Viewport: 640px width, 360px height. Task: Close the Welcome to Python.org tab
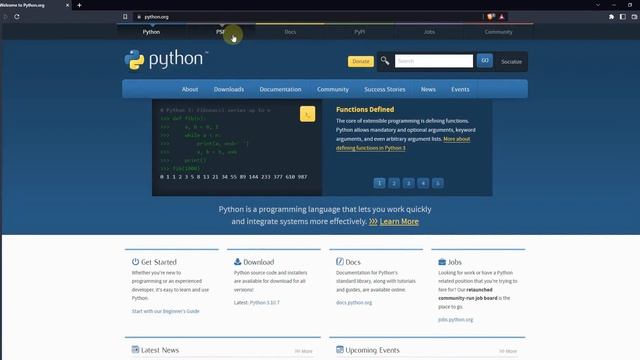point(67,5)
